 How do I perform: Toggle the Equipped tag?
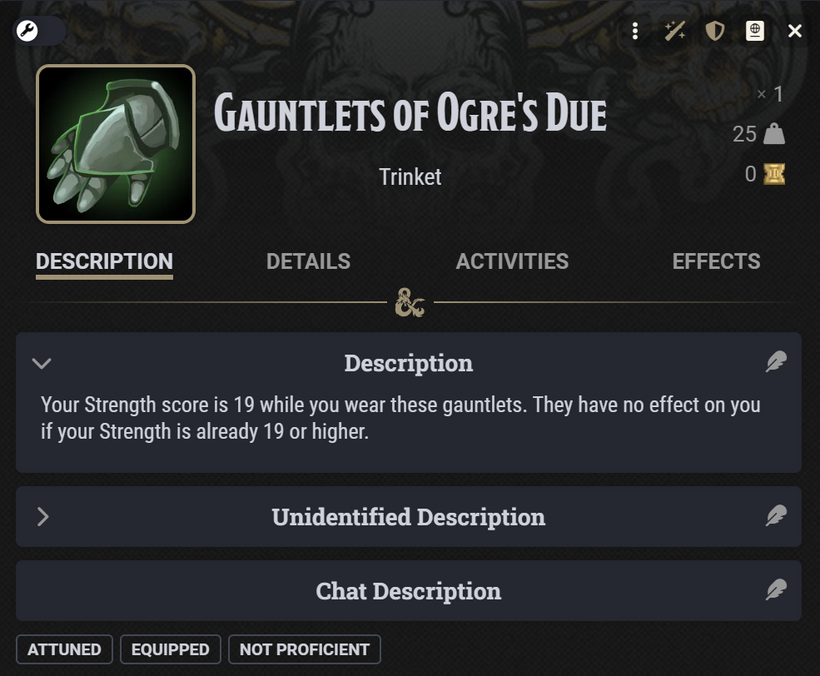pos(170,649)
